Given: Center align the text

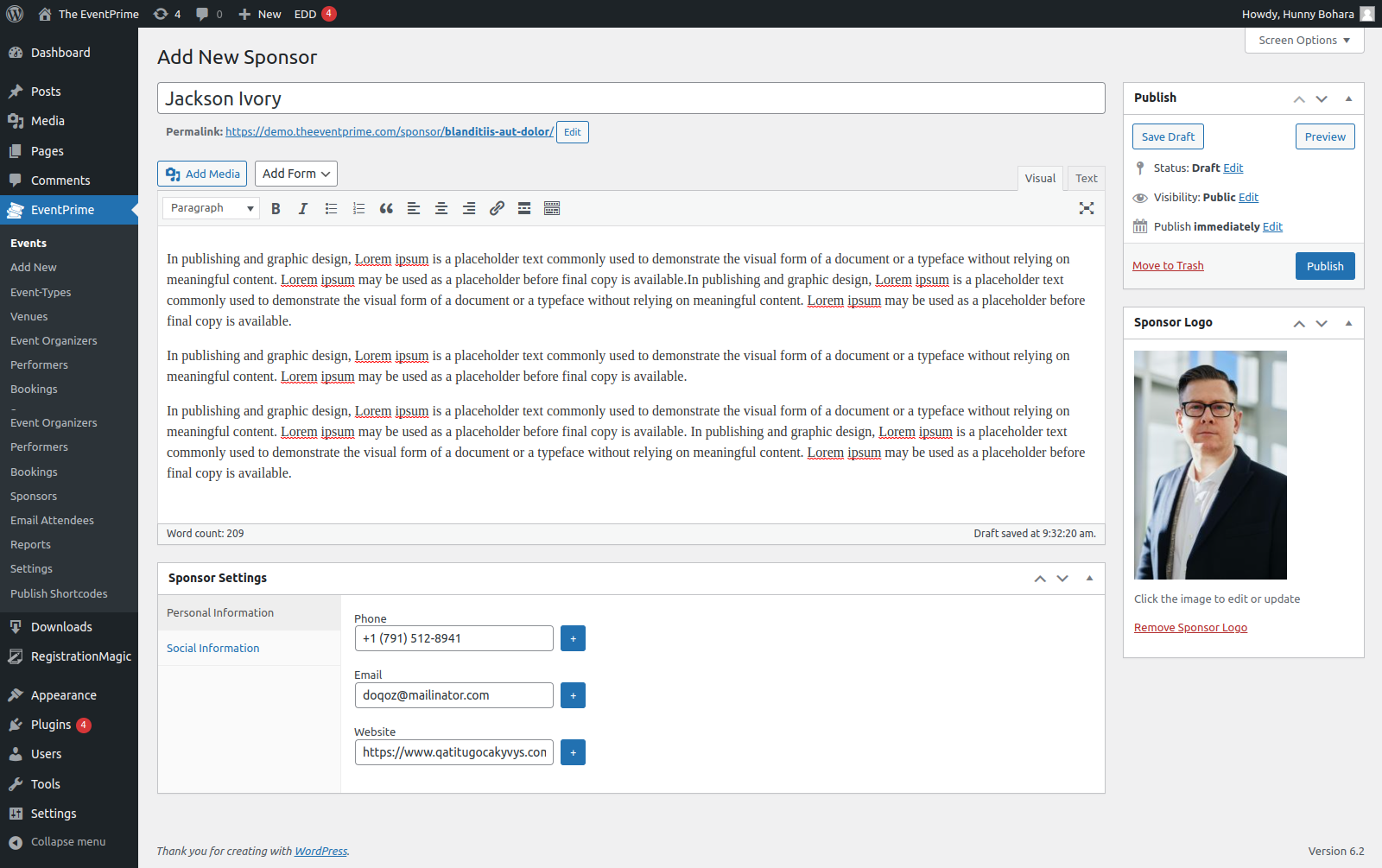Looking at the screenshot, I should tap(441, 208).
